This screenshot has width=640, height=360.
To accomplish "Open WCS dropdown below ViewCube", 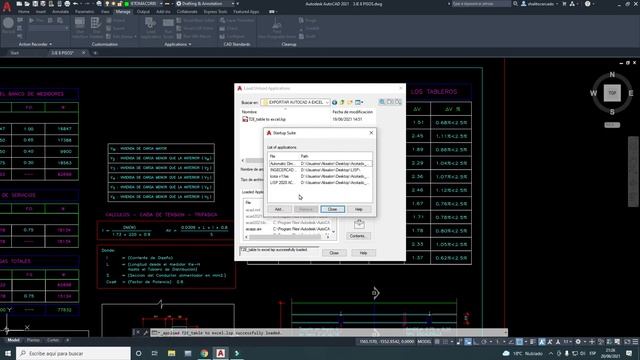I will [x=612, y=125].
